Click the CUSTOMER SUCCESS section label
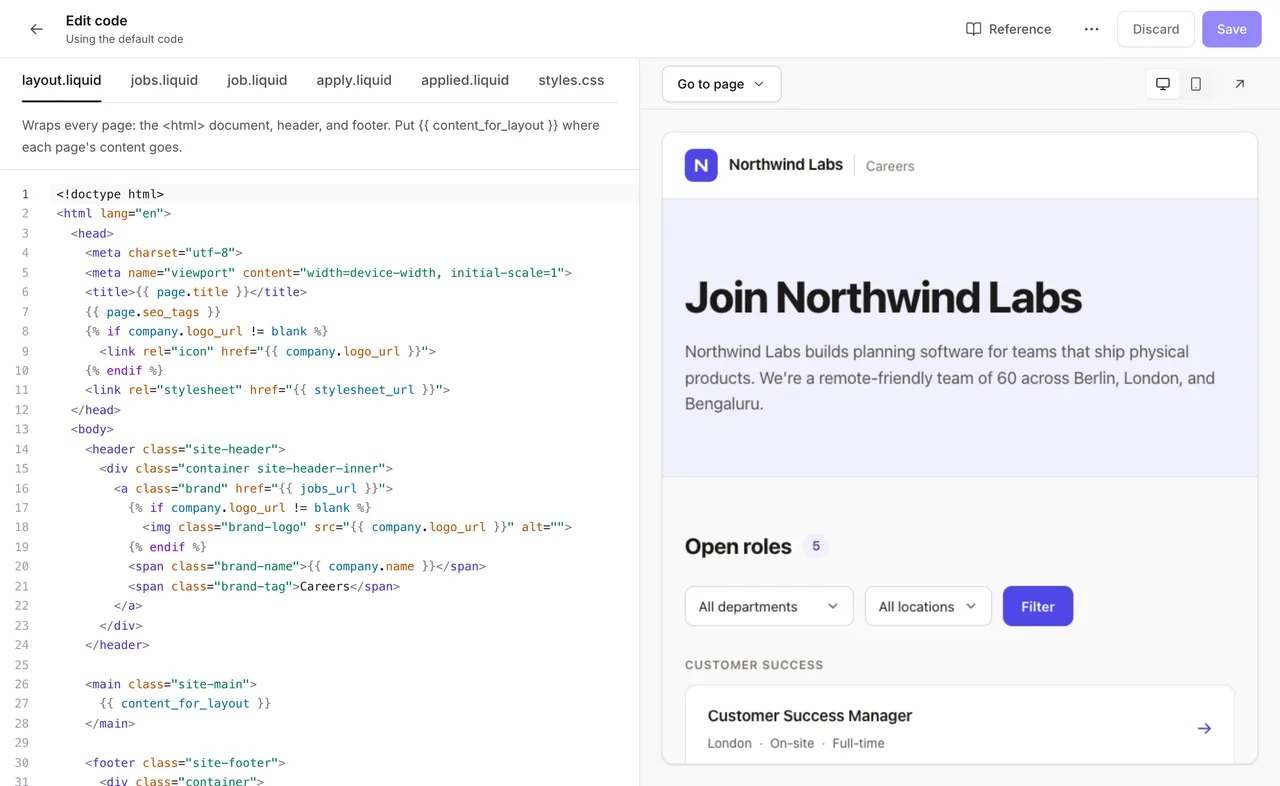The height and width of the screenshot is (786, 1280). [754, 665]
